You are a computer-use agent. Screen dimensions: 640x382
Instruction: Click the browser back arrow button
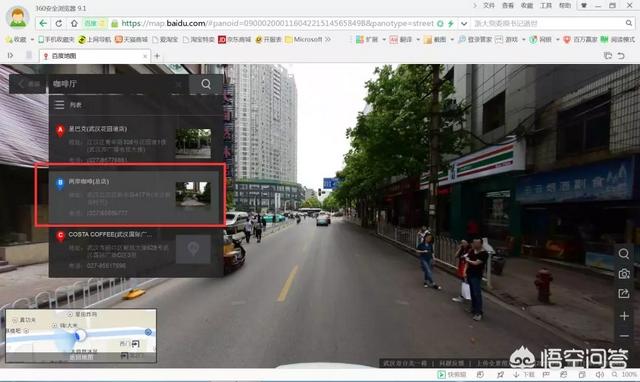point(43,24)
